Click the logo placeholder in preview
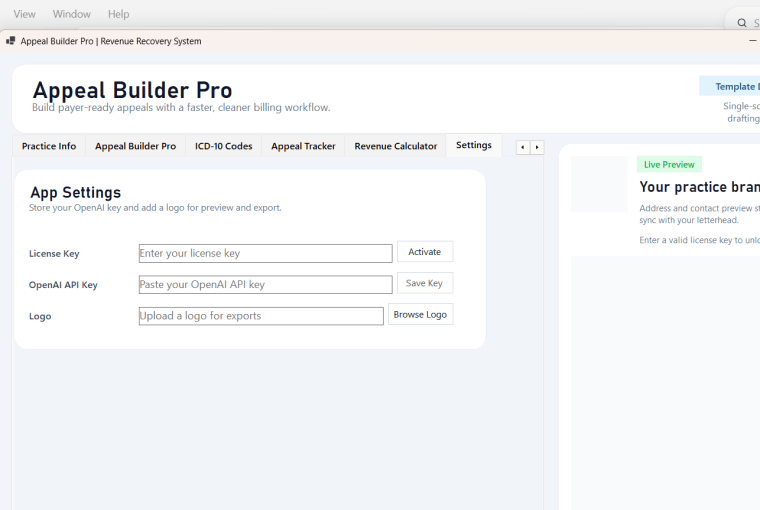760x510 pixels. pos(599,184)
